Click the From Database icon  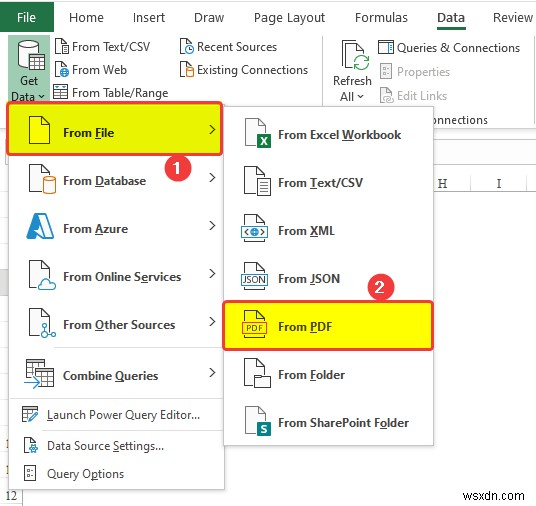42,179
